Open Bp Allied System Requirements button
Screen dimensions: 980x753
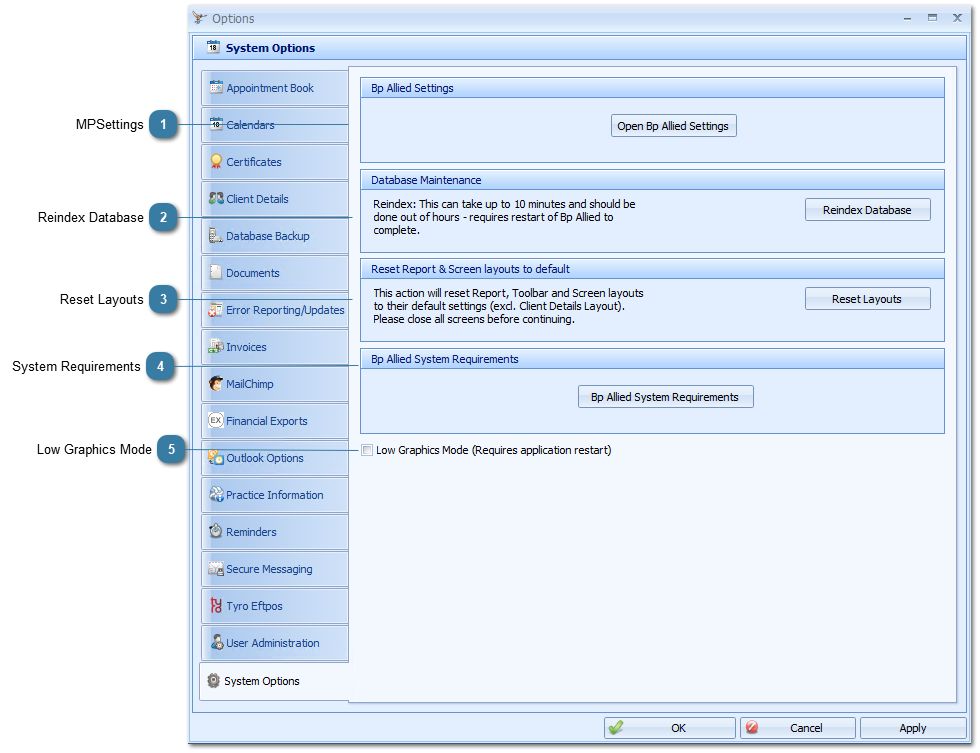pos(665,397)
